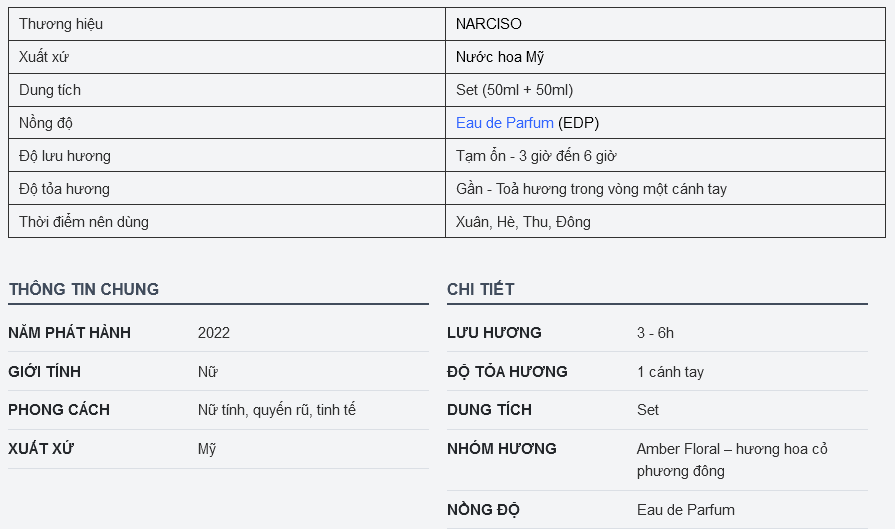This screenshot has height=529, width=895.
Task: Click the XUẤT XỨ Mỹ value
Action: pyautogui.click(x=207, y=449)
